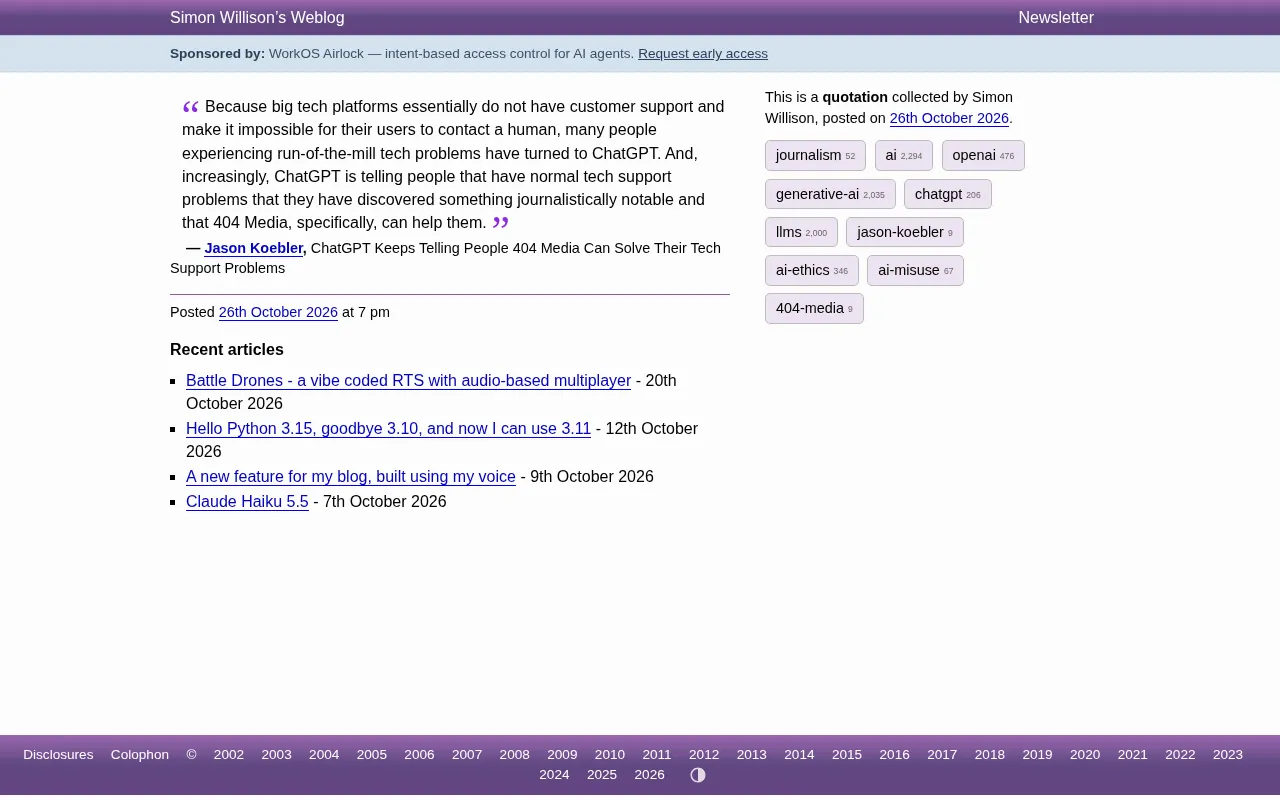Go to the 2021 archive

pyautogui.click(x=1133, y=755)
